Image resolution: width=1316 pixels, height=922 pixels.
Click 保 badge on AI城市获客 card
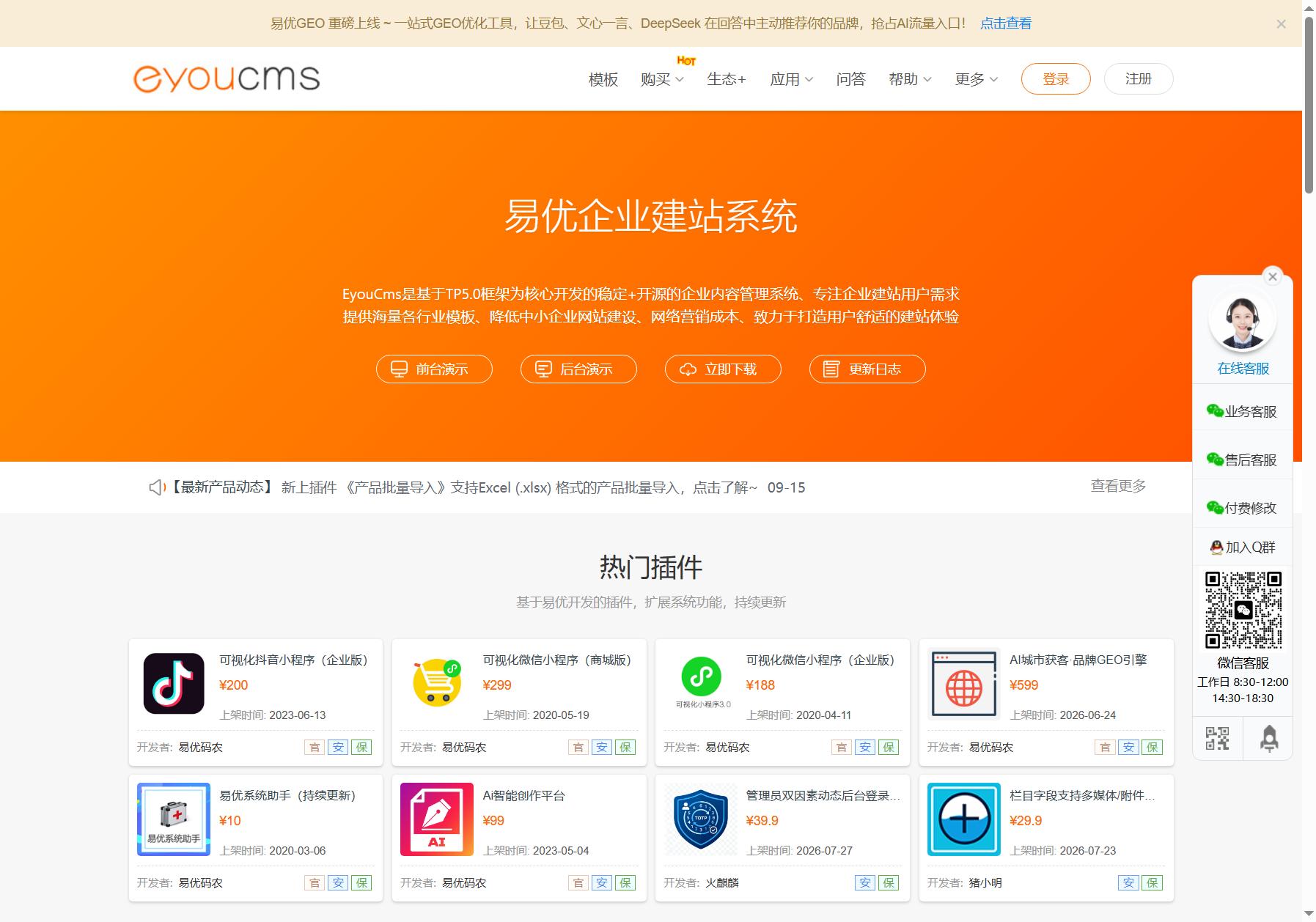(1153, 748)
